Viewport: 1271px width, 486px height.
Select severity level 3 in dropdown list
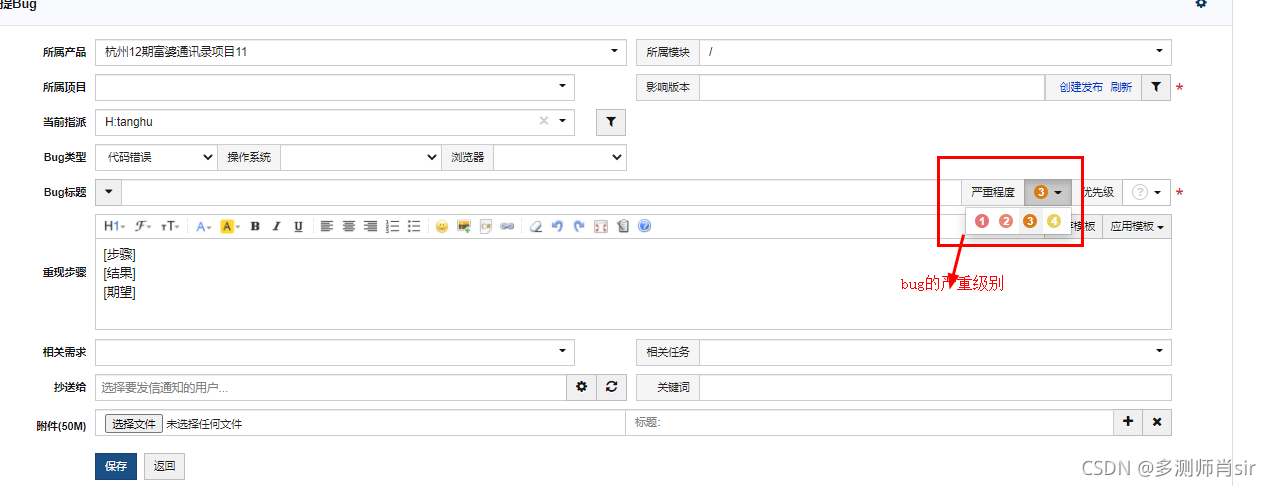pos(1030,221)
